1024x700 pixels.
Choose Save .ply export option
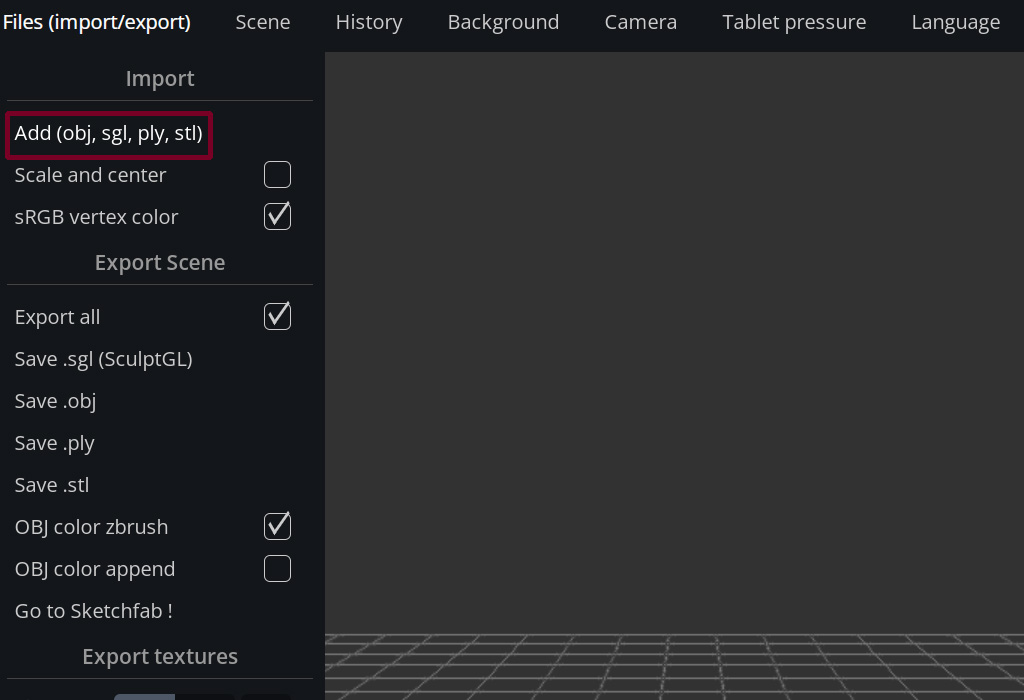[55, 443]
